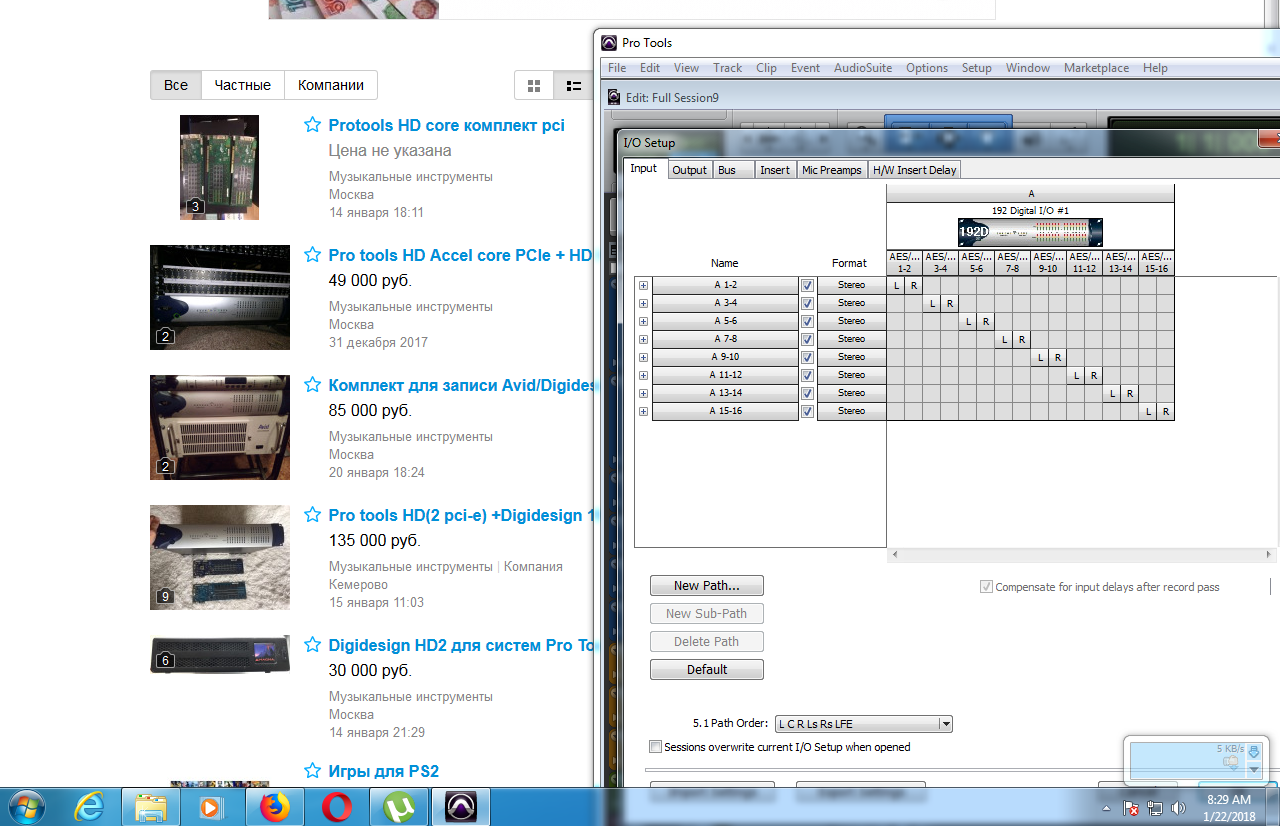Click the Edit: Full Session9 window icon
Viewport: 1280px width, 826px height.
[x=614, y=97]
